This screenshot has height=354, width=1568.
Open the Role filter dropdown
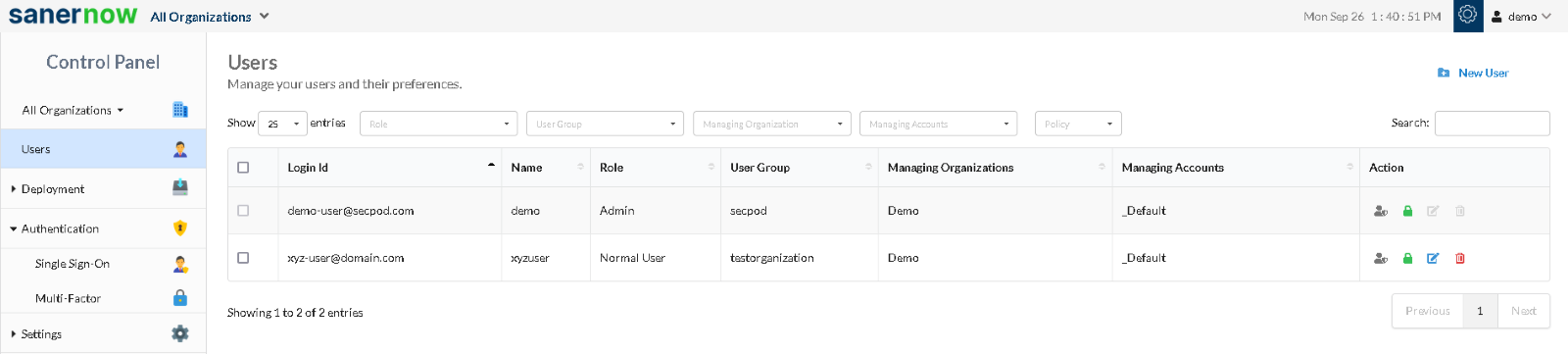click(438, 124)
